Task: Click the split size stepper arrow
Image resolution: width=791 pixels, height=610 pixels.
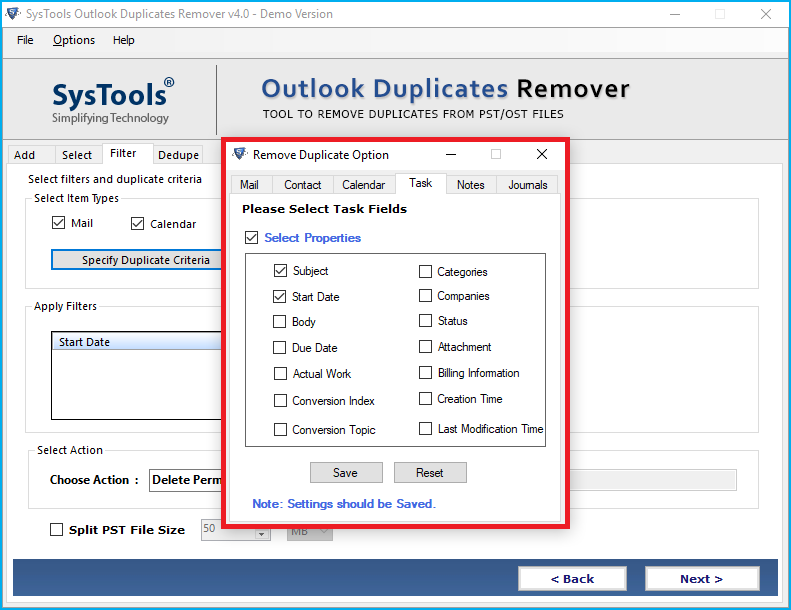Action: click(x=261, y=534)
